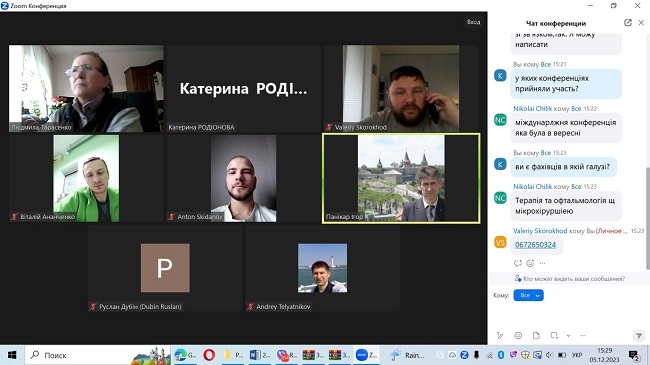
Task: Click the phone number link 0672650324
Action: [535, 245]
